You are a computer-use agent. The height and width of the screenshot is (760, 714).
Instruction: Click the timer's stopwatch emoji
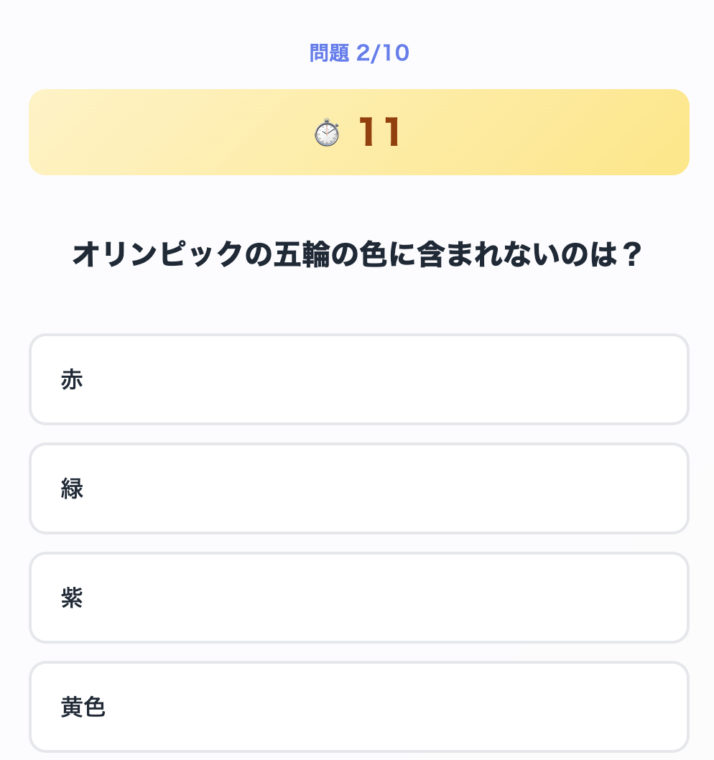327,133
